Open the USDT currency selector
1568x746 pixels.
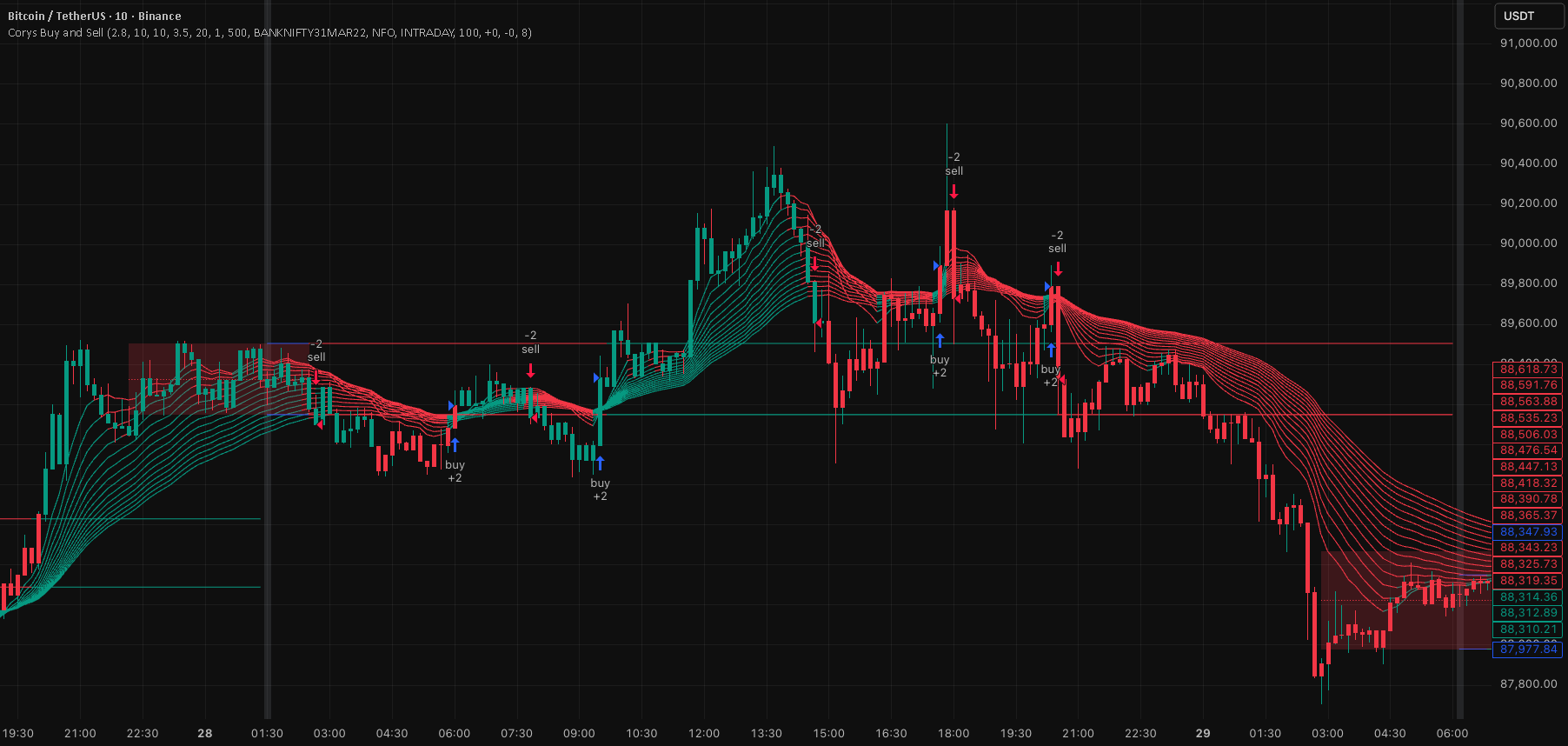[1528, 16]
